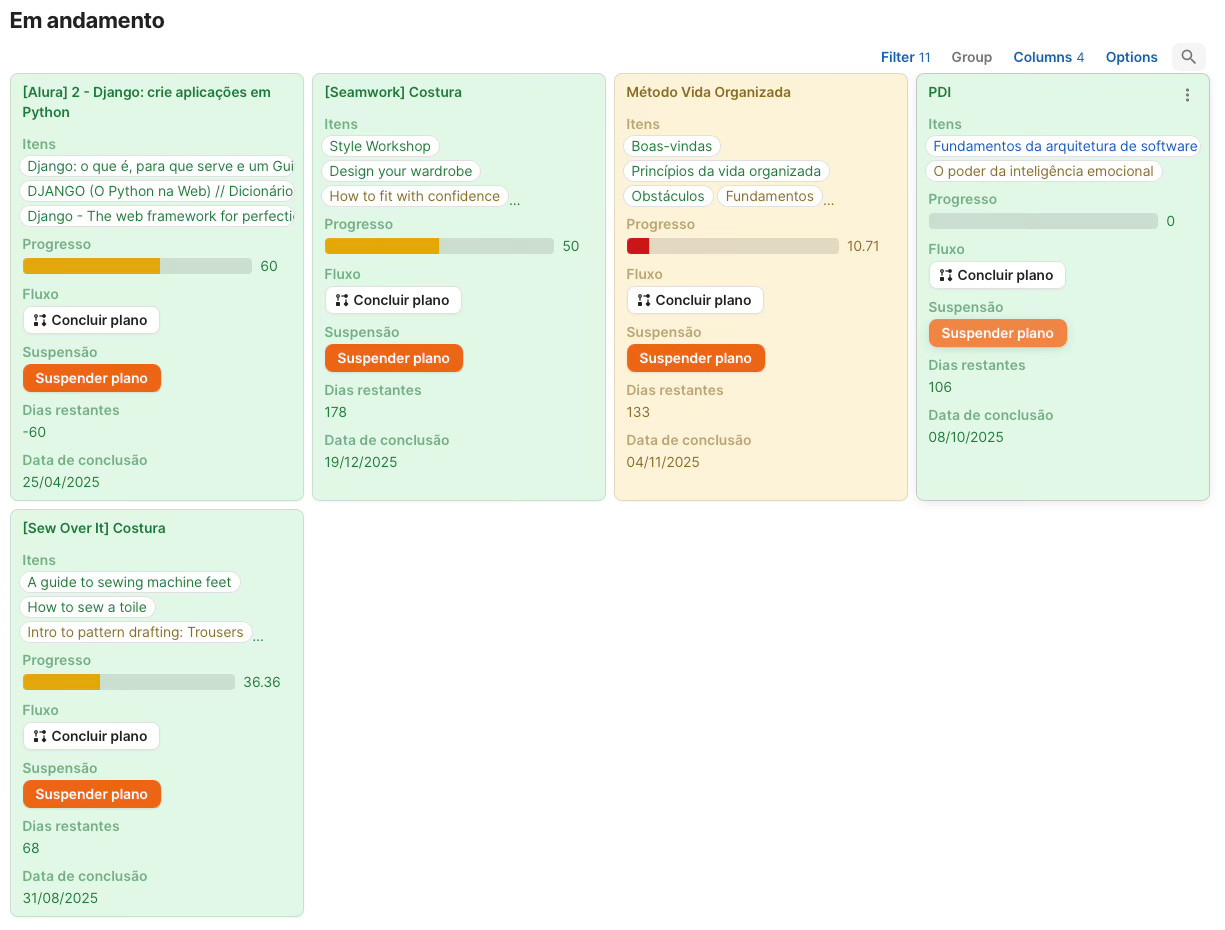
Task: Click the date 31/08/2025
Action: click(60, 898)
